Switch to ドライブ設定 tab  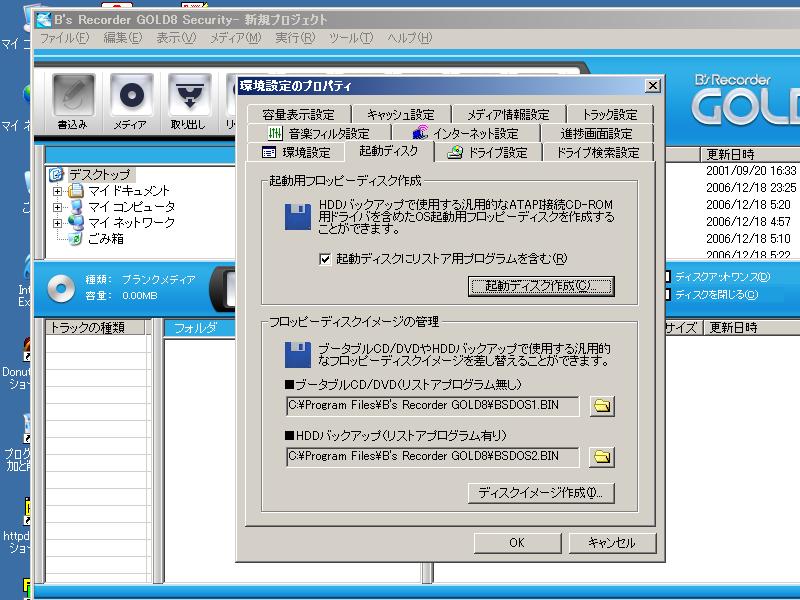(488, 153)
